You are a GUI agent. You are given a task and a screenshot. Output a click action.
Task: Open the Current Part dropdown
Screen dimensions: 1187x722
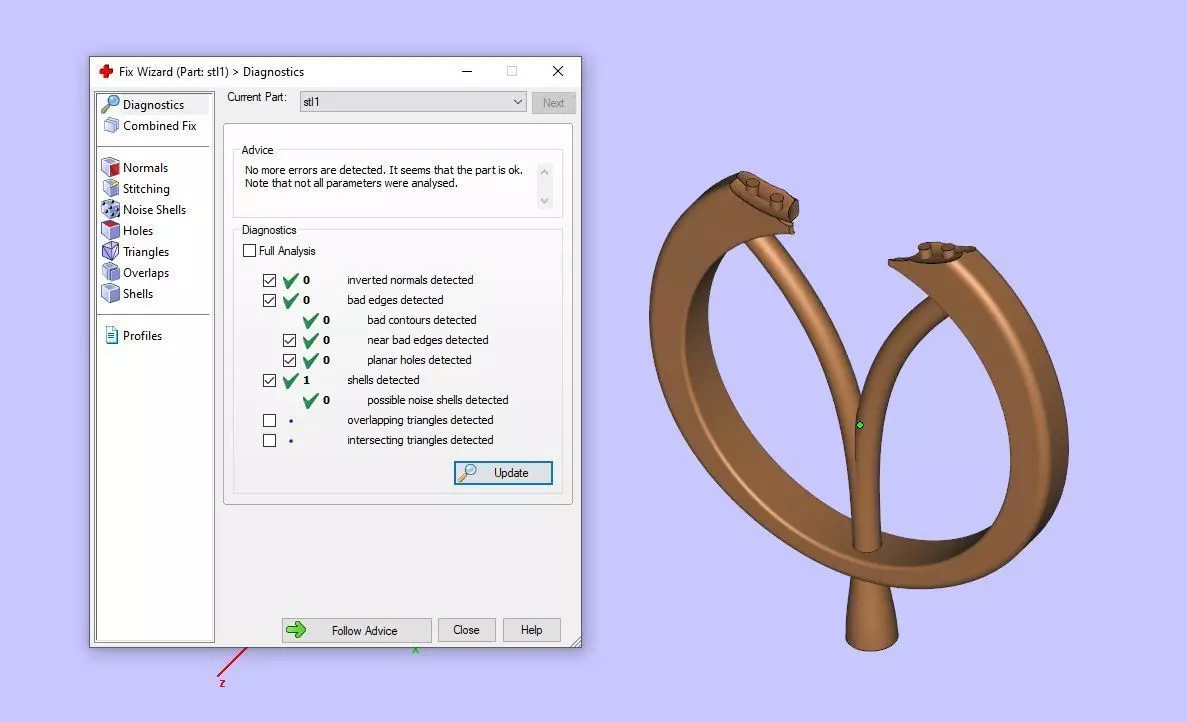(413, 101)
